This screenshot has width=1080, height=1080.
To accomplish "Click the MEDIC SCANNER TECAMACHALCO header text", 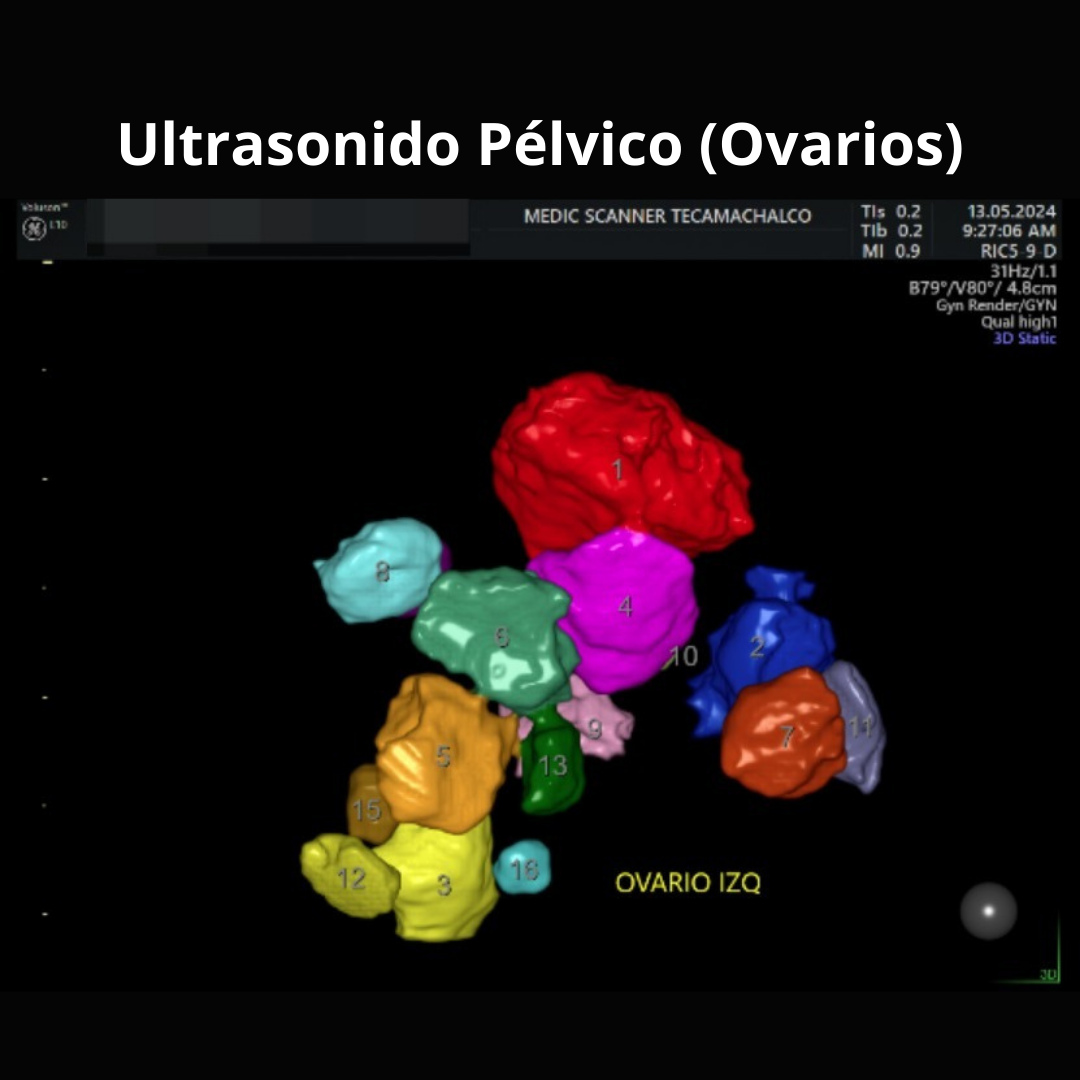I will click(667, 216).
